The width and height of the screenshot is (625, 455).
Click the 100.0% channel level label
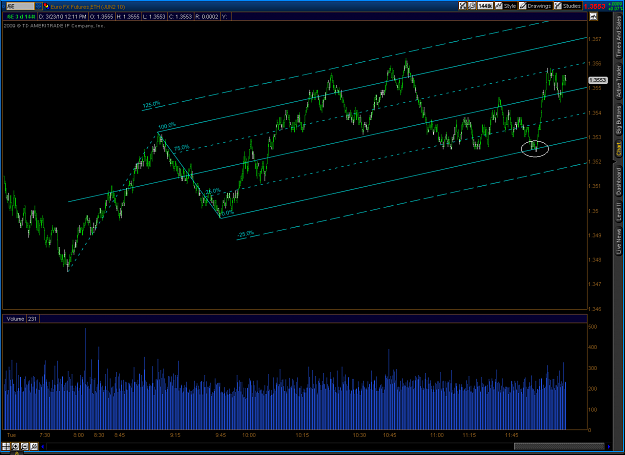(x=167, y=126)
